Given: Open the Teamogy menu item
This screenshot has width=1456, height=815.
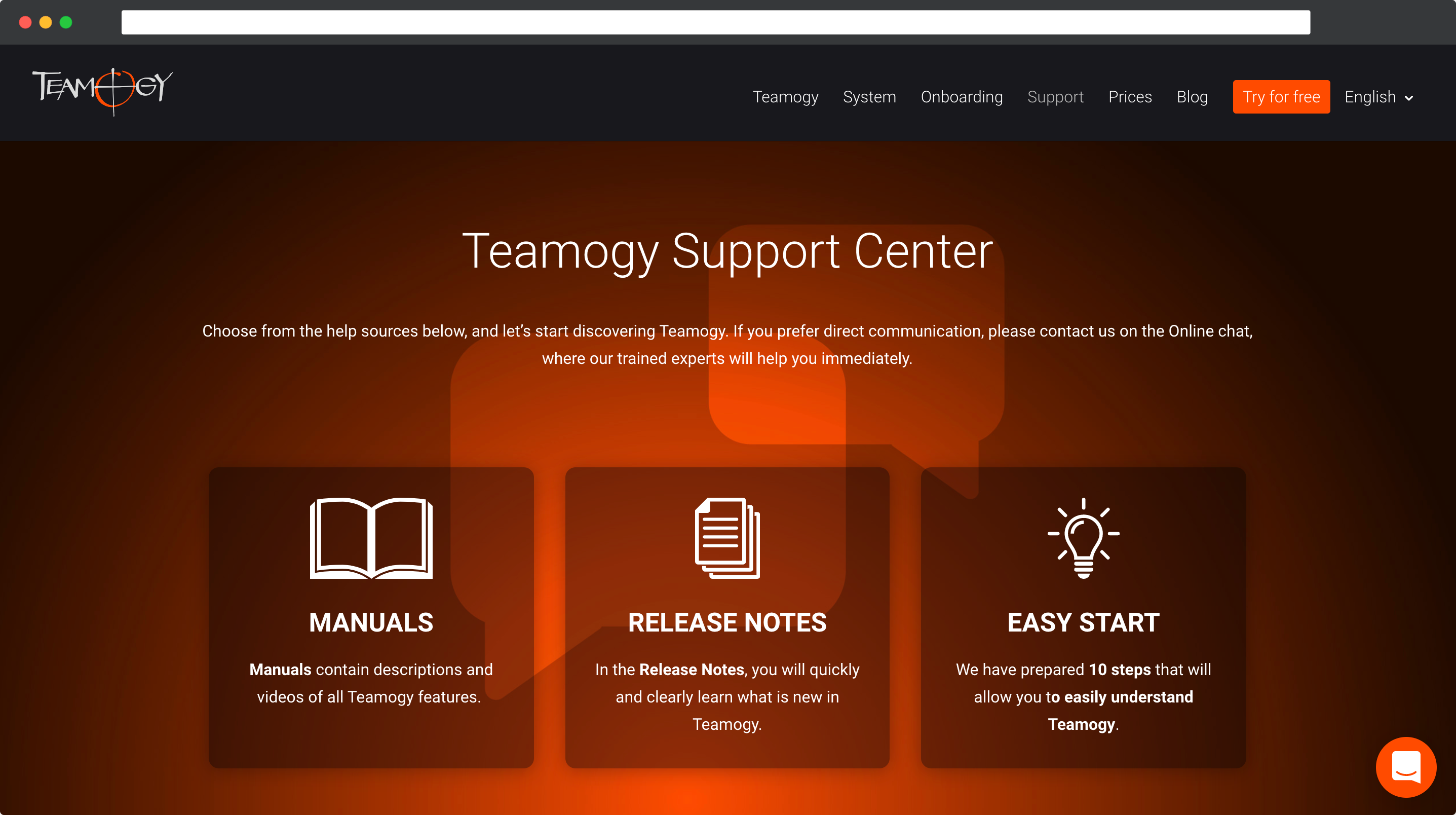Looking at the screenshot, I should [x=785, y=97].
